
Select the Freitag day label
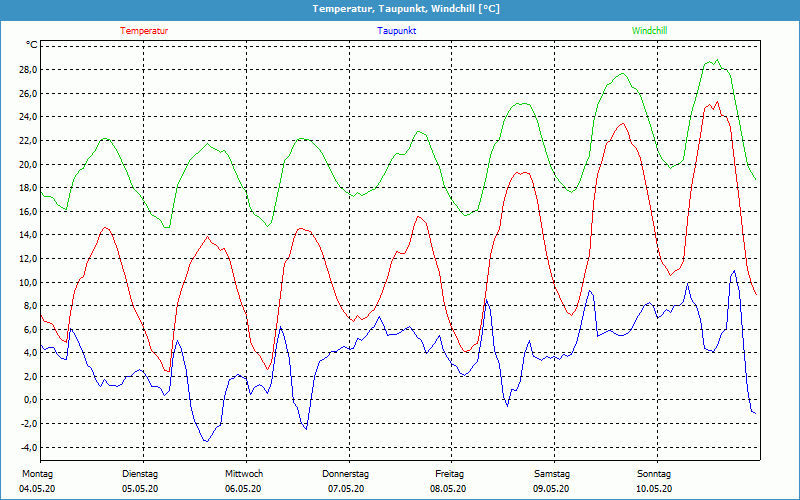point(449,474)
